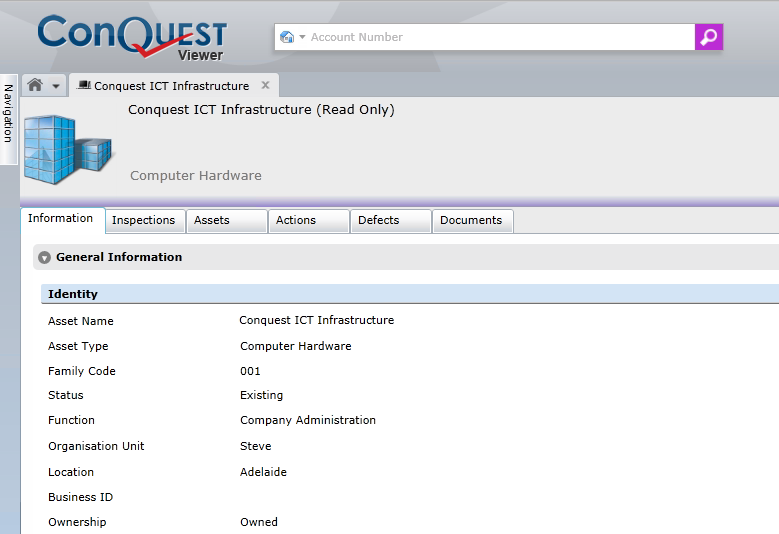The width and height of the screenshot is (779, 534).
Task: Click the Function value Company Administration
Action: [308, 420]
